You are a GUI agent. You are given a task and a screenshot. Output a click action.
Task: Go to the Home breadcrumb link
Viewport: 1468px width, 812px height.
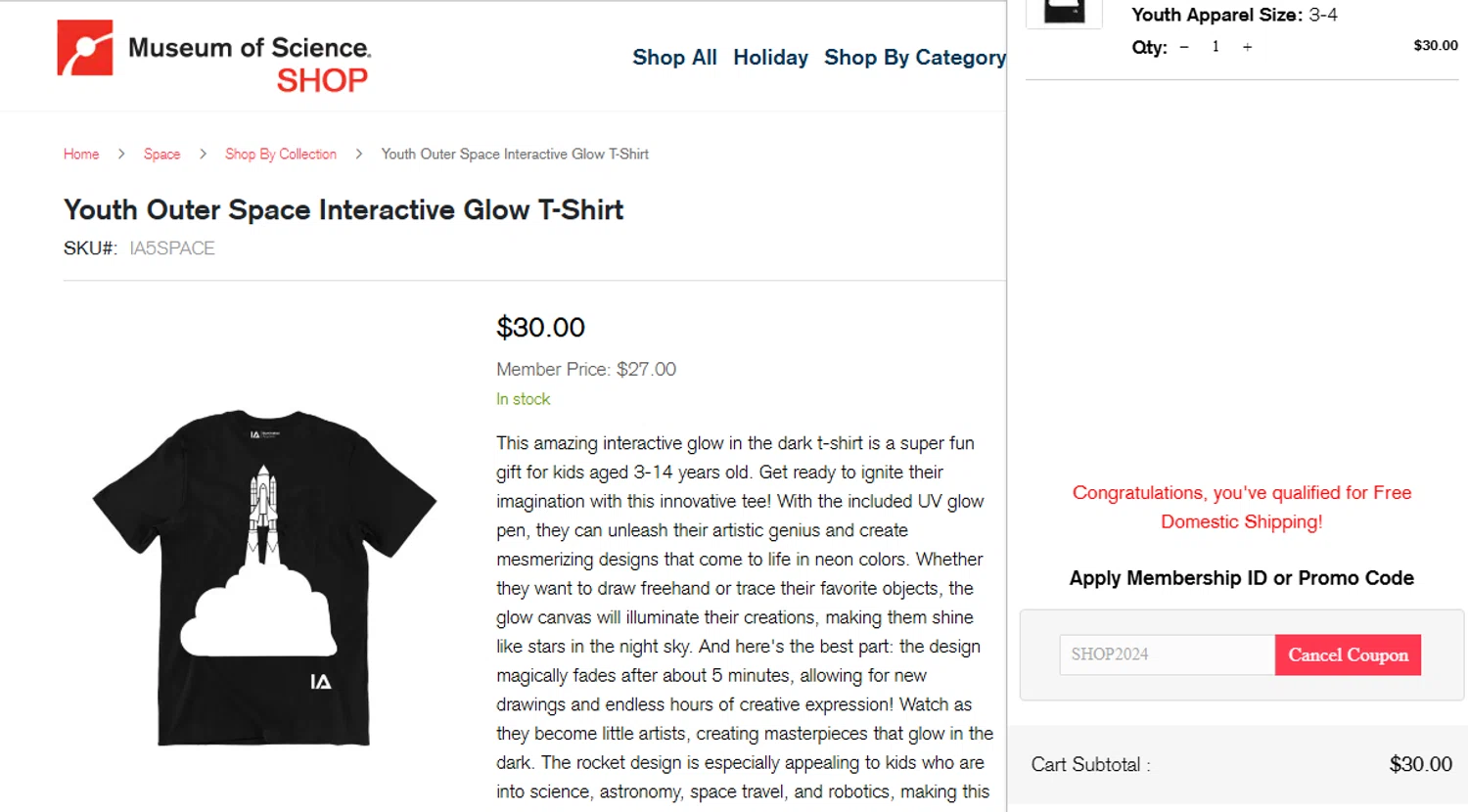click(81, 155)
